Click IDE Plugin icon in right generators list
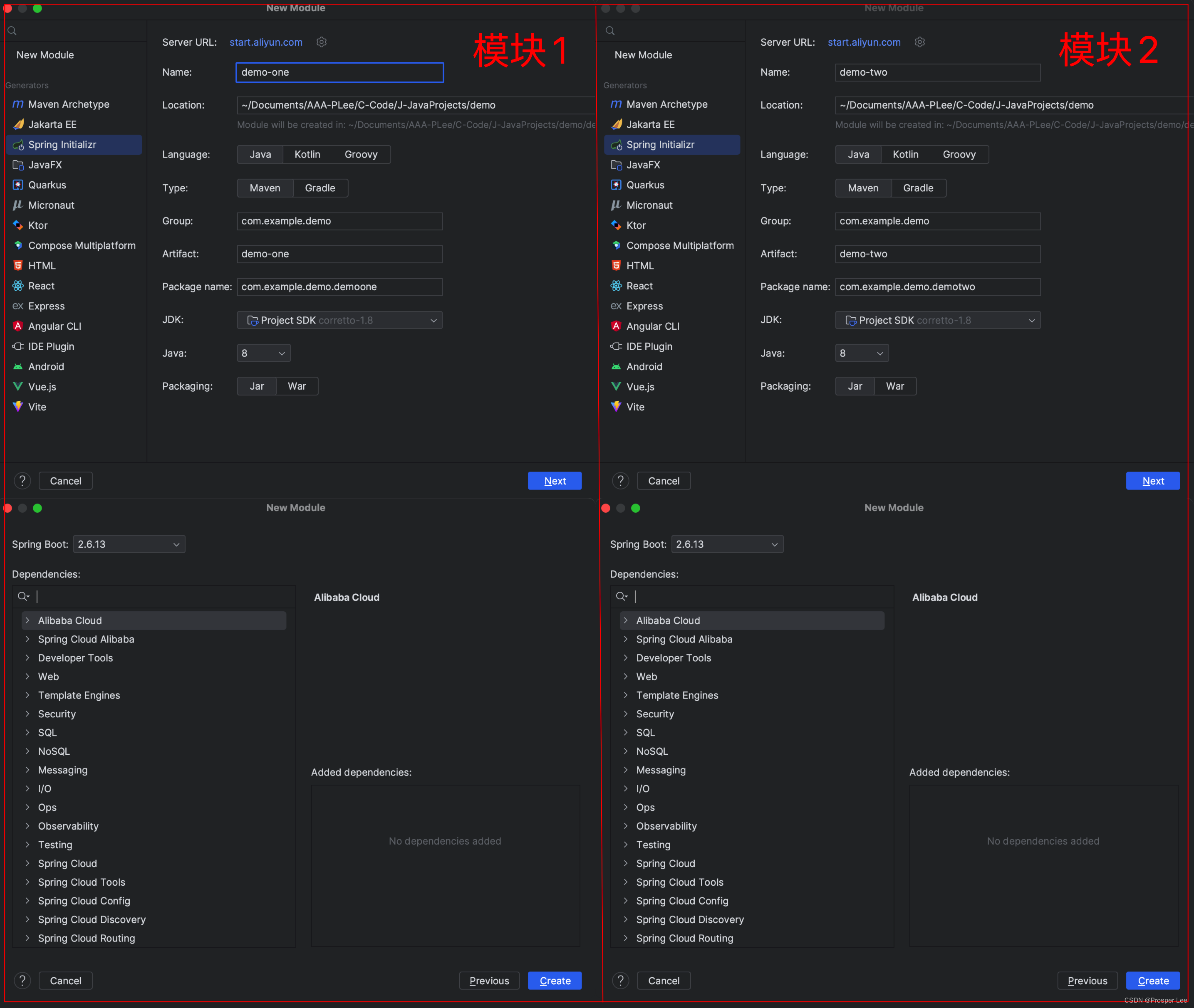The width and height of the screenshot is (1194, 1008). [x=616, y=346]
